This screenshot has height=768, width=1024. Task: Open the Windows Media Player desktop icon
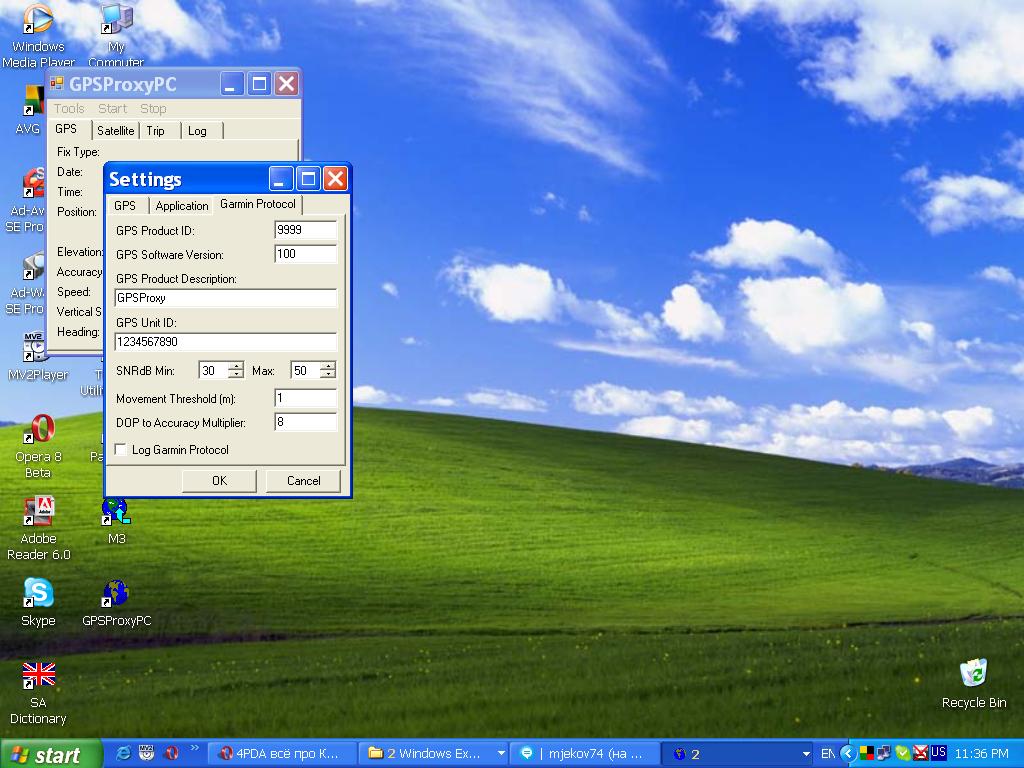[38, 35]
